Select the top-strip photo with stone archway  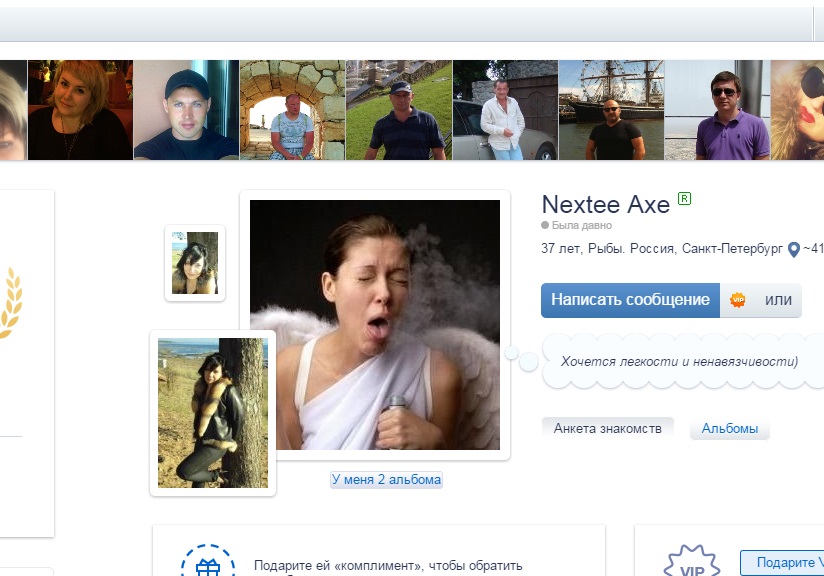pos(292,110)
